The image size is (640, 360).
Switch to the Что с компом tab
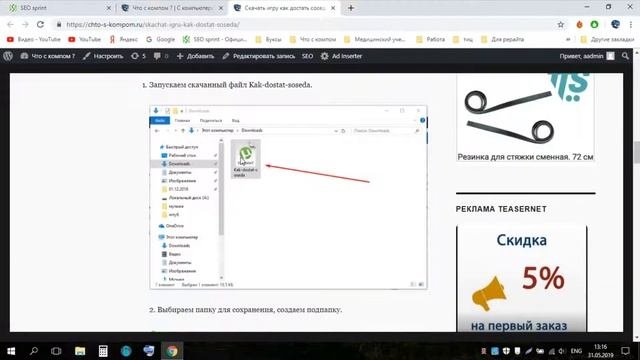[172, 8]
